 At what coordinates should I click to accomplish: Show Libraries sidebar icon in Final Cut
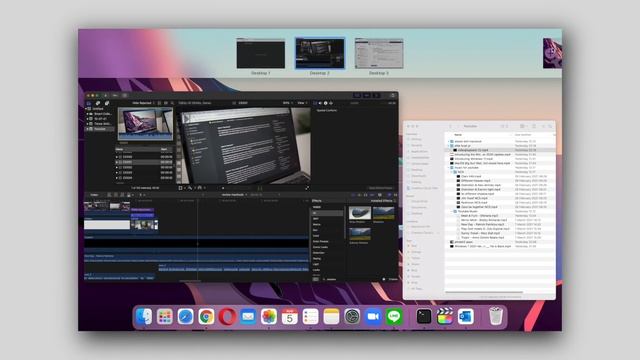(x=89, y=103)
